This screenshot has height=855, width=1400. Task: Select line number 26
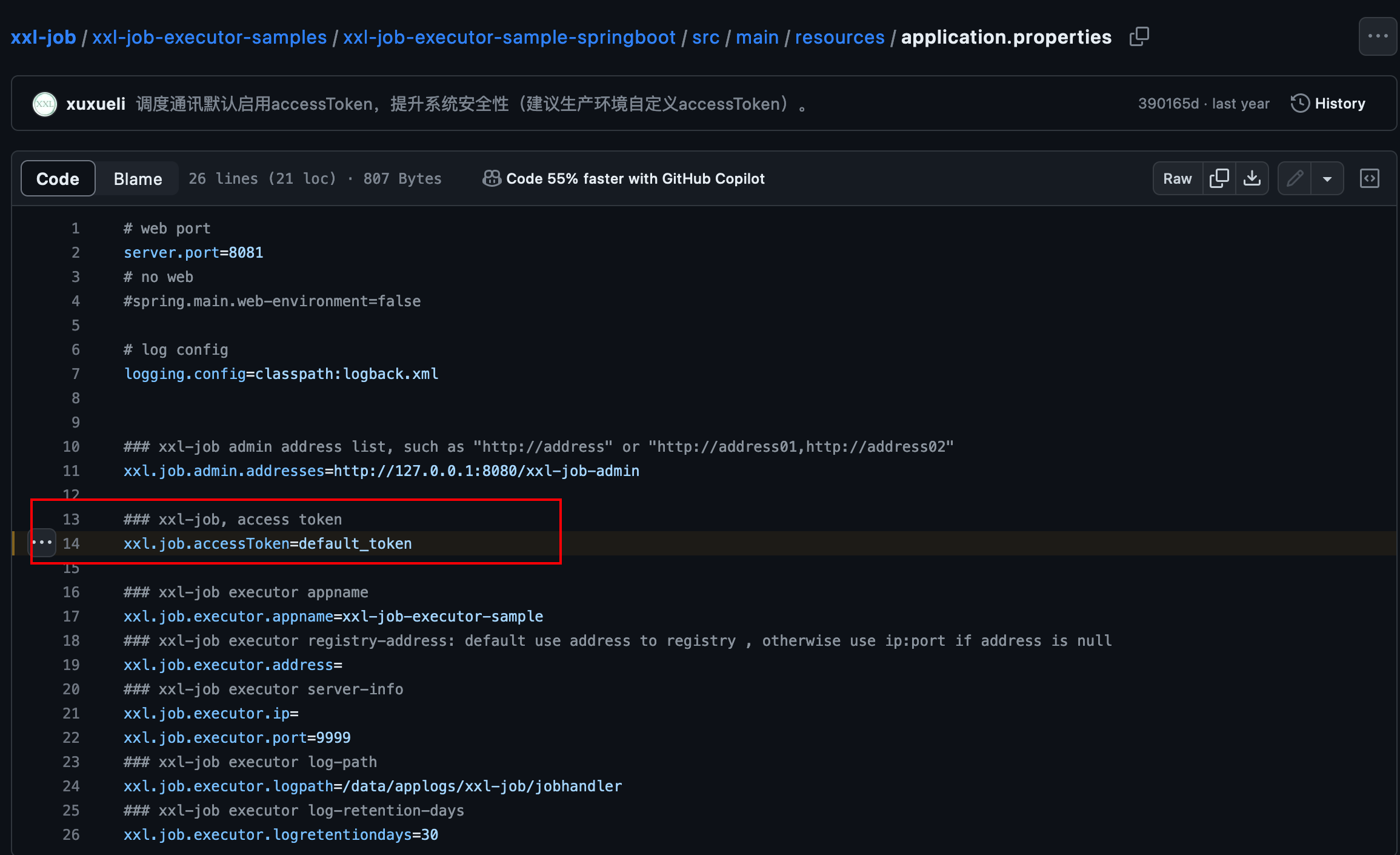pyautogui.click(x=72, y=835)
